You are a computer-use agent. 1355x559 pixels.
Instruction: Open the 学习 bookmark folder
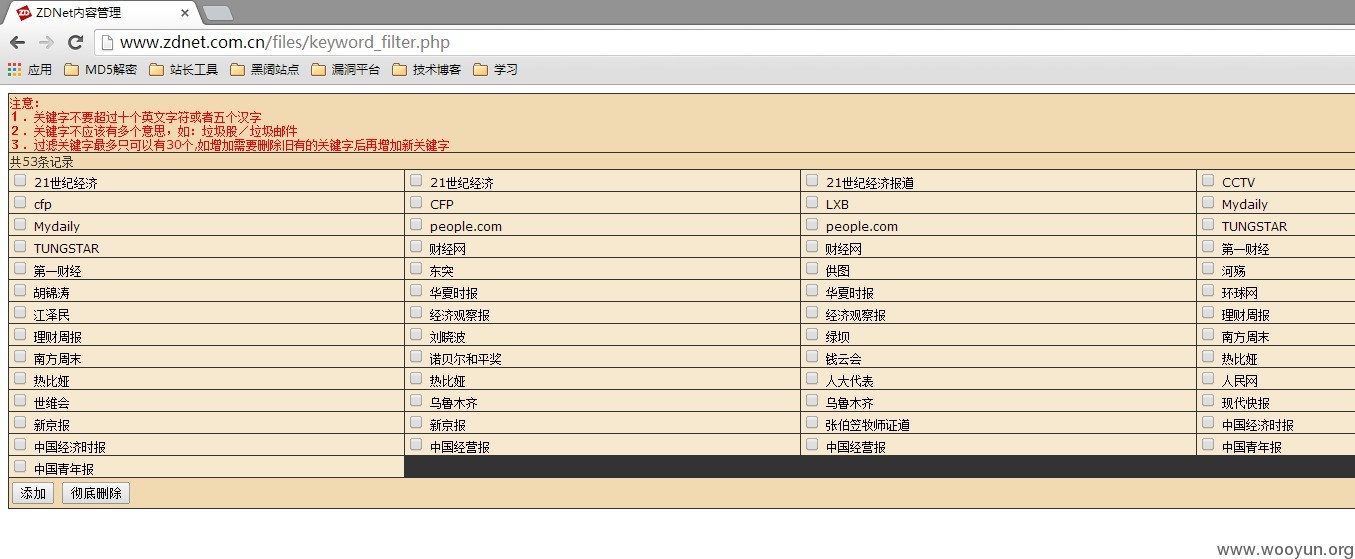point(496,70)
